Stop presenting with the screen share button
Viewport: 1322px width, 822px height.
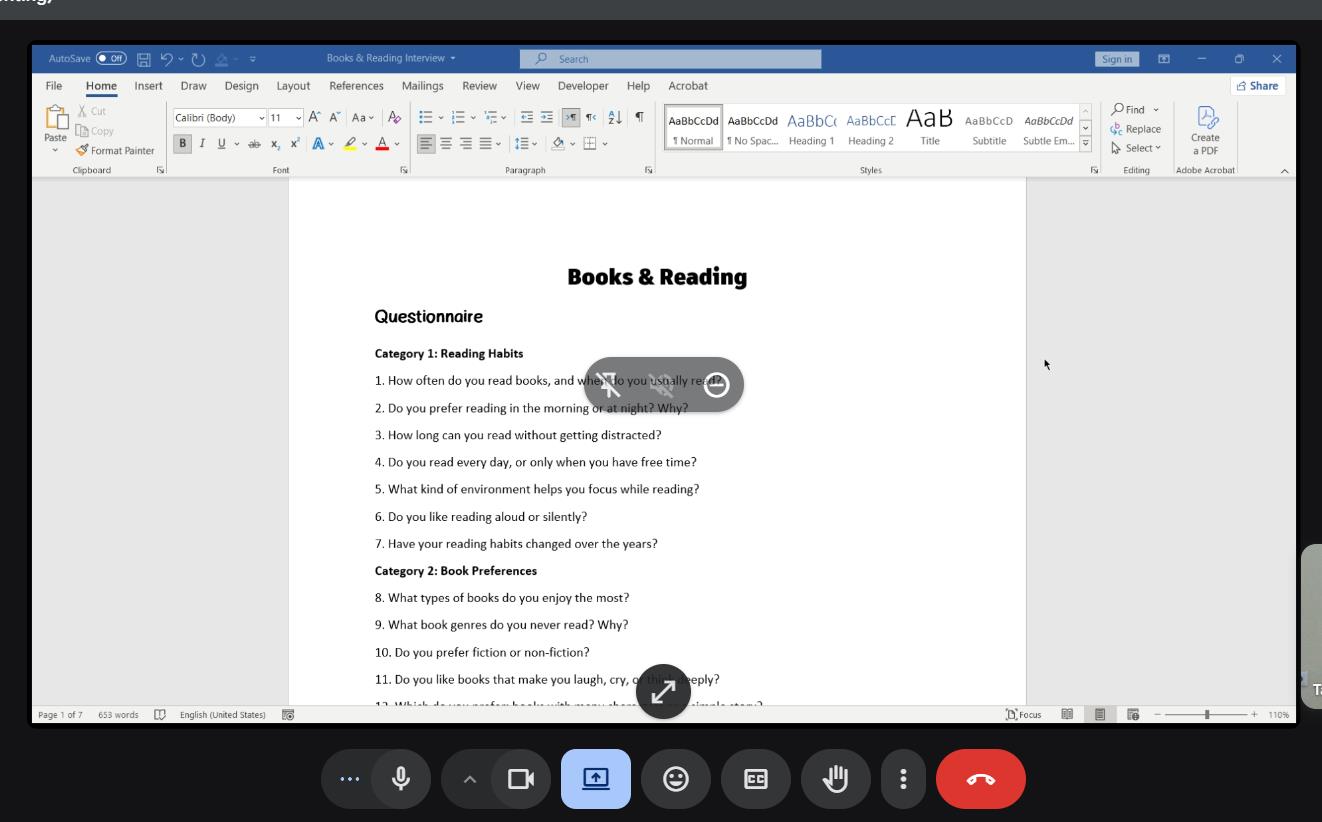pos(595,779)
